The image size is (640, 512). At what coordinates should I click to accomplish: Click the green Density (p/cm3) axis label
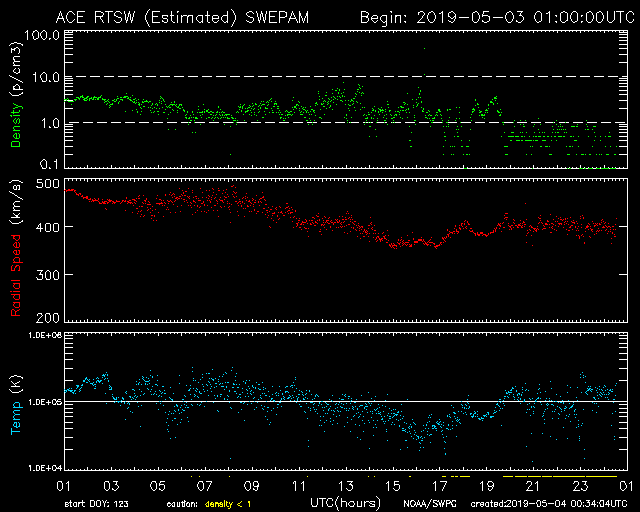coord(16,100)
